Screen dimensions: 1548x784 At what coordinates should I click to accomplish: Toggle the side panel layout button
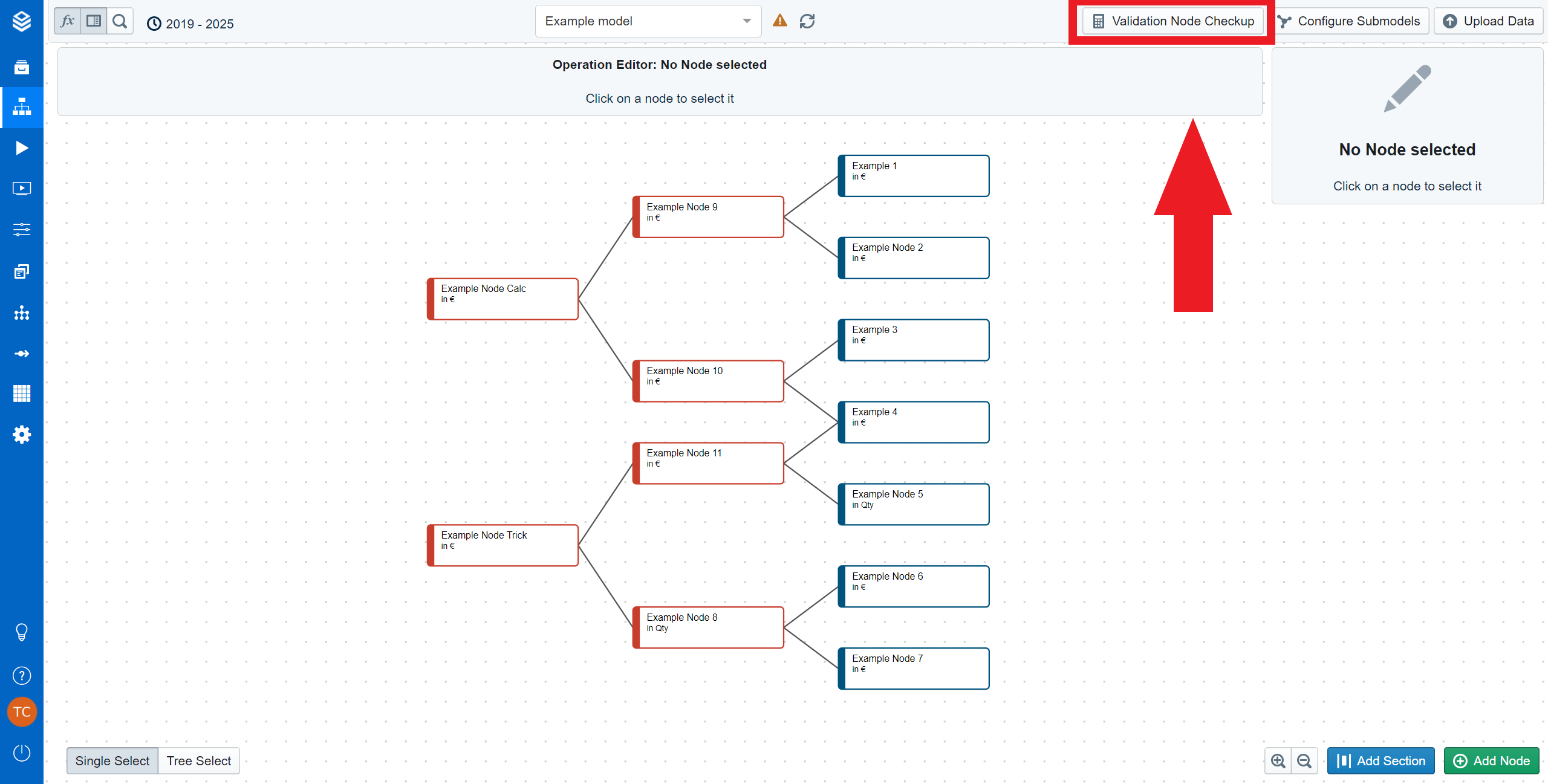(x=94, y=21)
